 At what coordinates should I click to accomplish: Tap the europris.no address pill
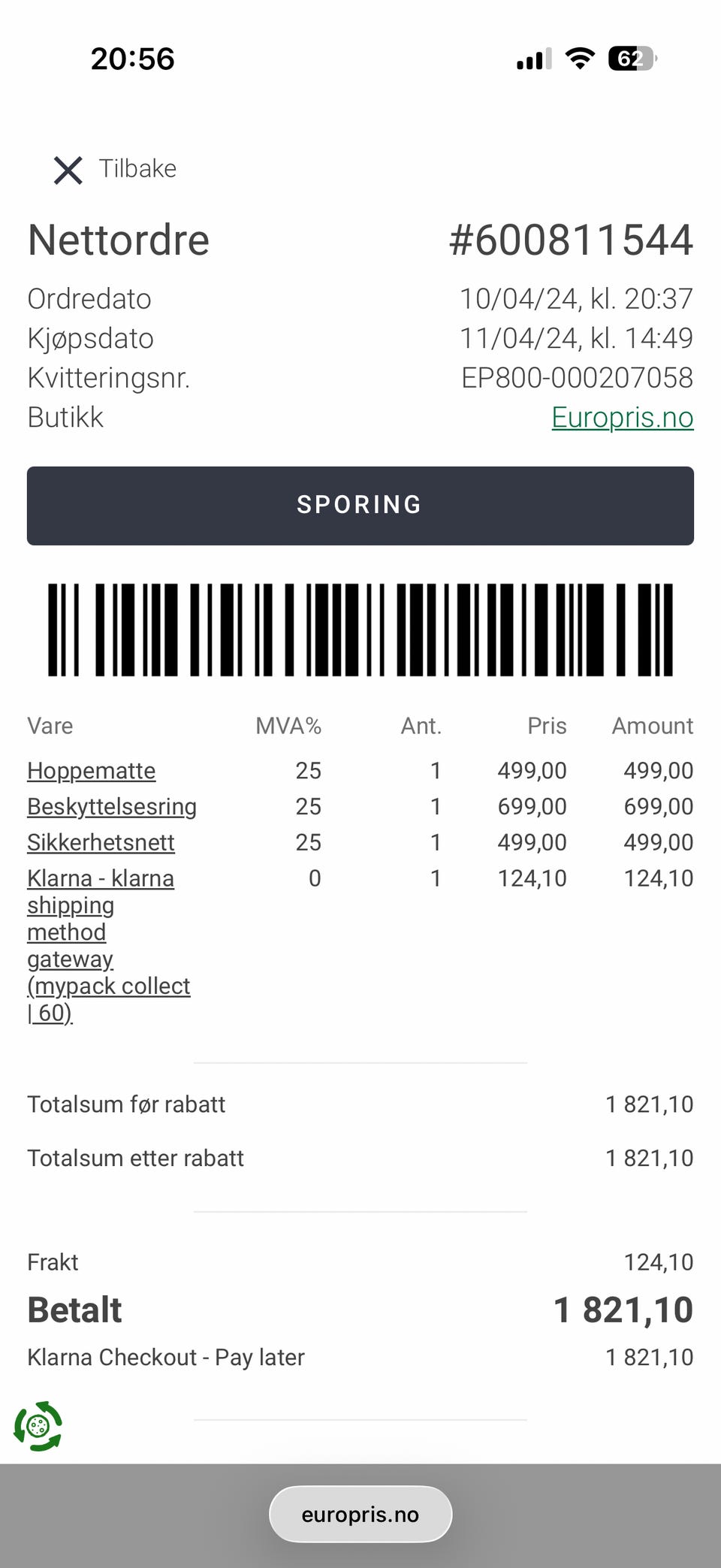click(360, 1514)
